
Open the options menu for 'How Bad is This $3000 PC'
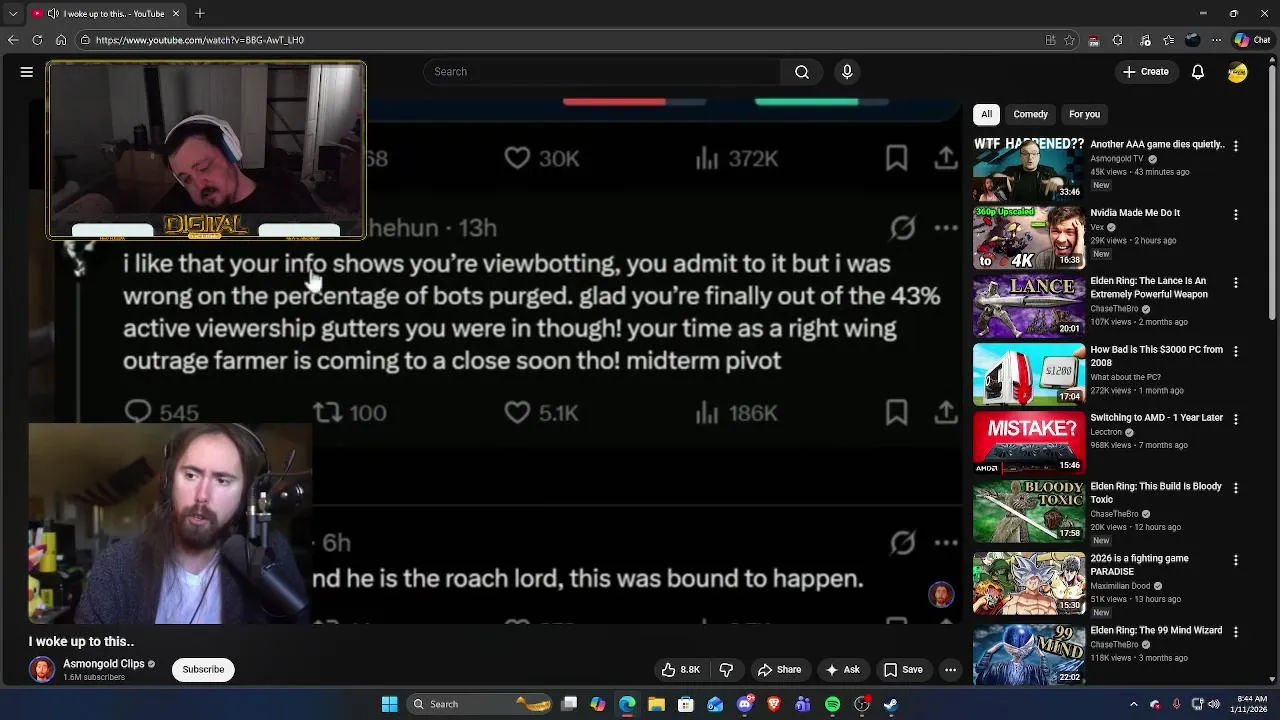click(x=1236, y=351)
